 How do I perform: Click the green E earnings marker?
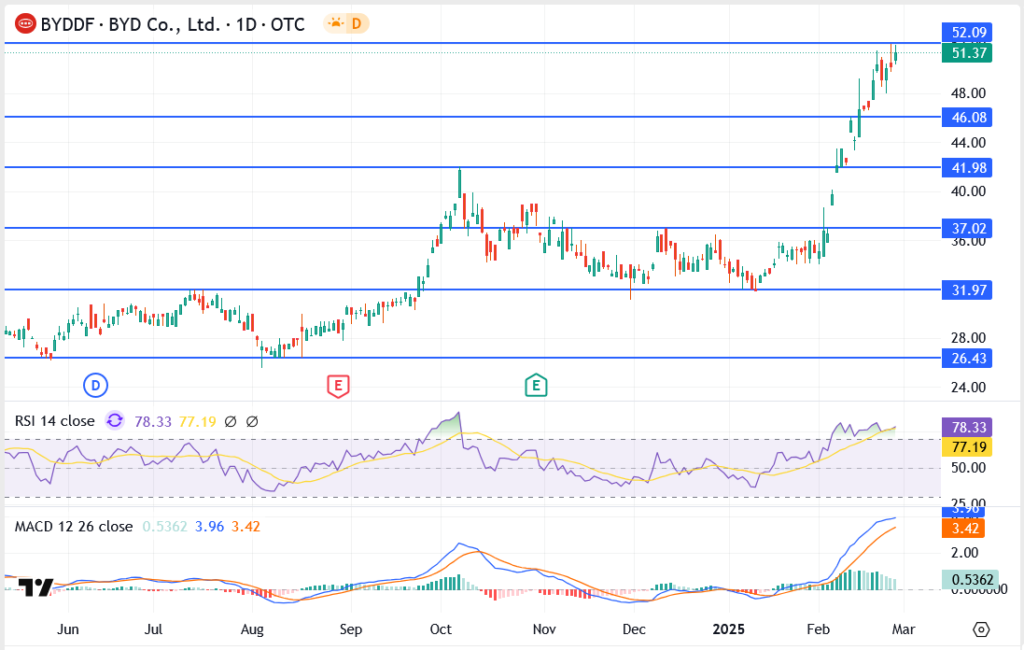pyautogui.click(x=537, y=384)
